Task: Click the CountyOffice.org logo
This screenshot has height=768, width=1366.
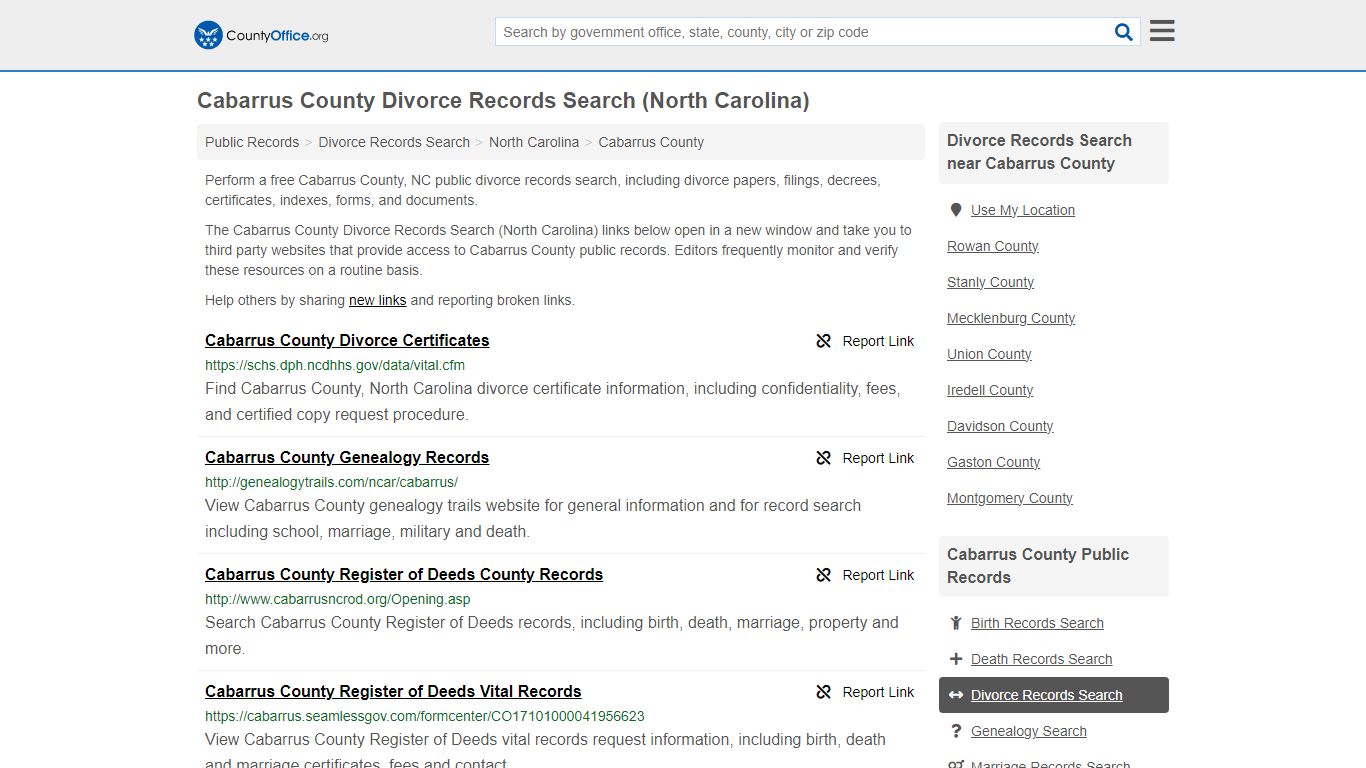Action: coord(261,35)
